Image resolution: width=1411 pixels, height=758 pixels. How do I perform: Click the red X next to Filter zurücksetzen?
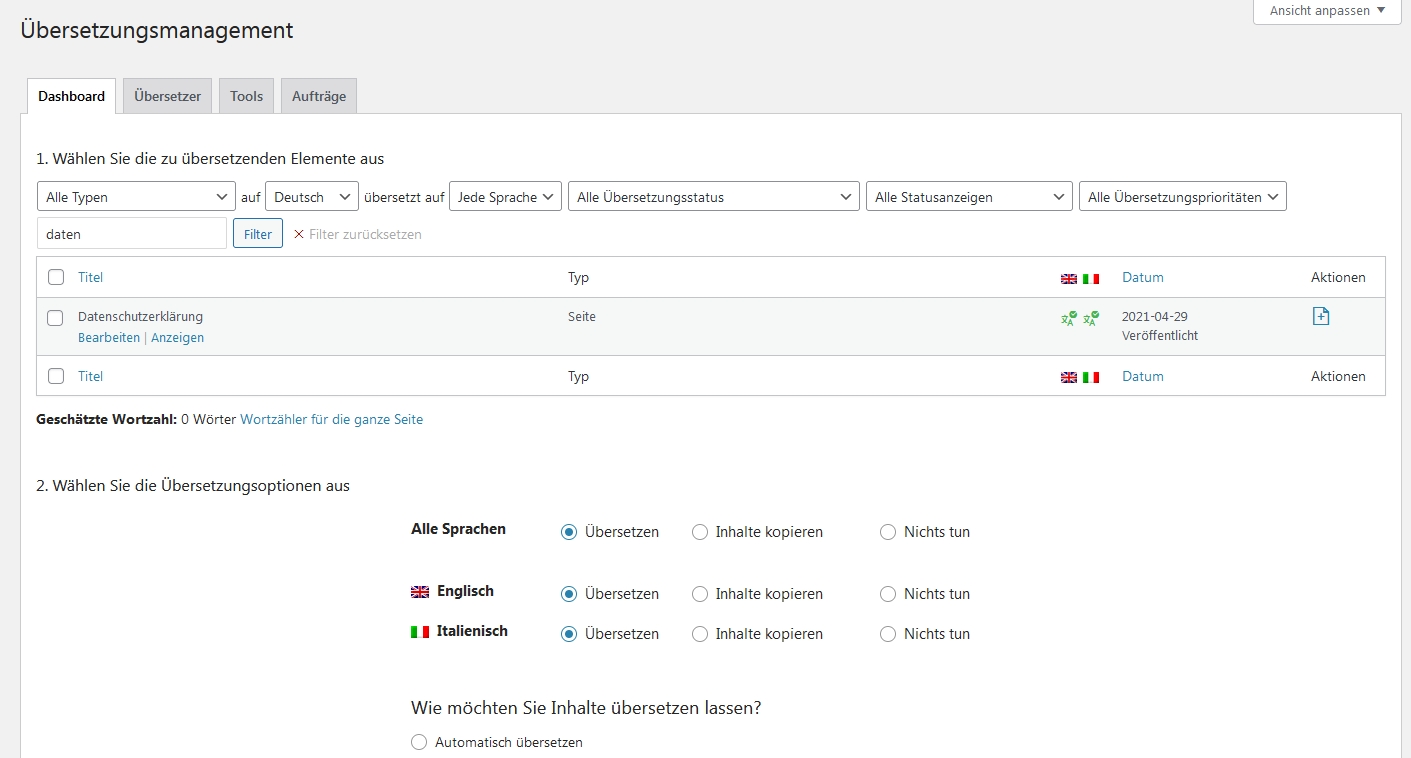299,234
